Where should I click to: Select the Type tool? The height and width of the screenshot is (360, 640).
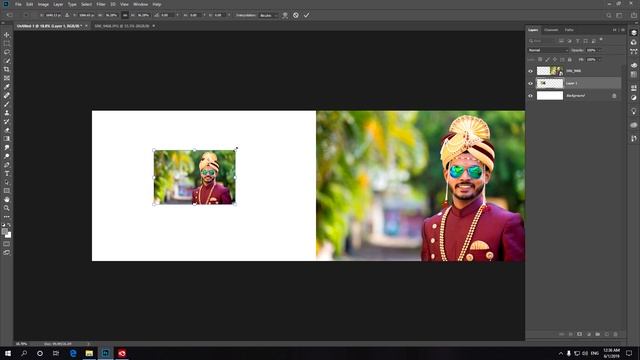point(7,173)
